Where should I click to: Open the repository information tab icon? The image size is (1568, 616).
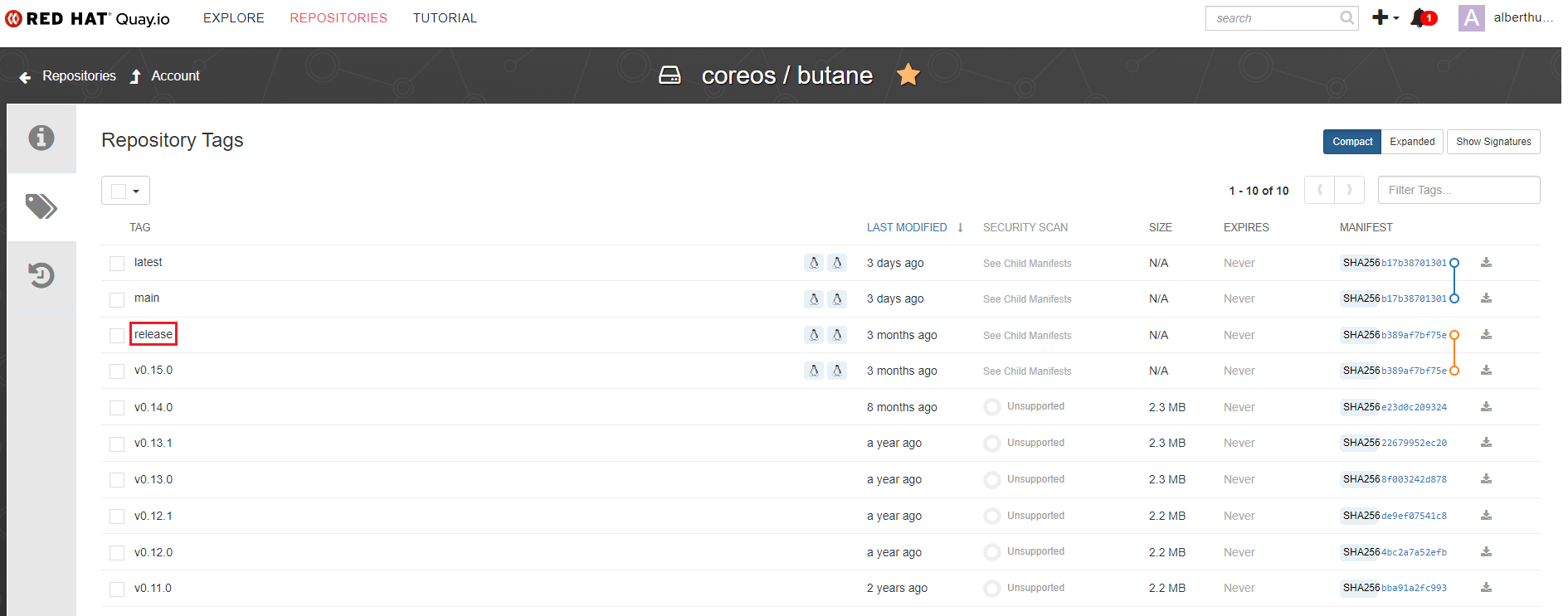coord(41,138)
